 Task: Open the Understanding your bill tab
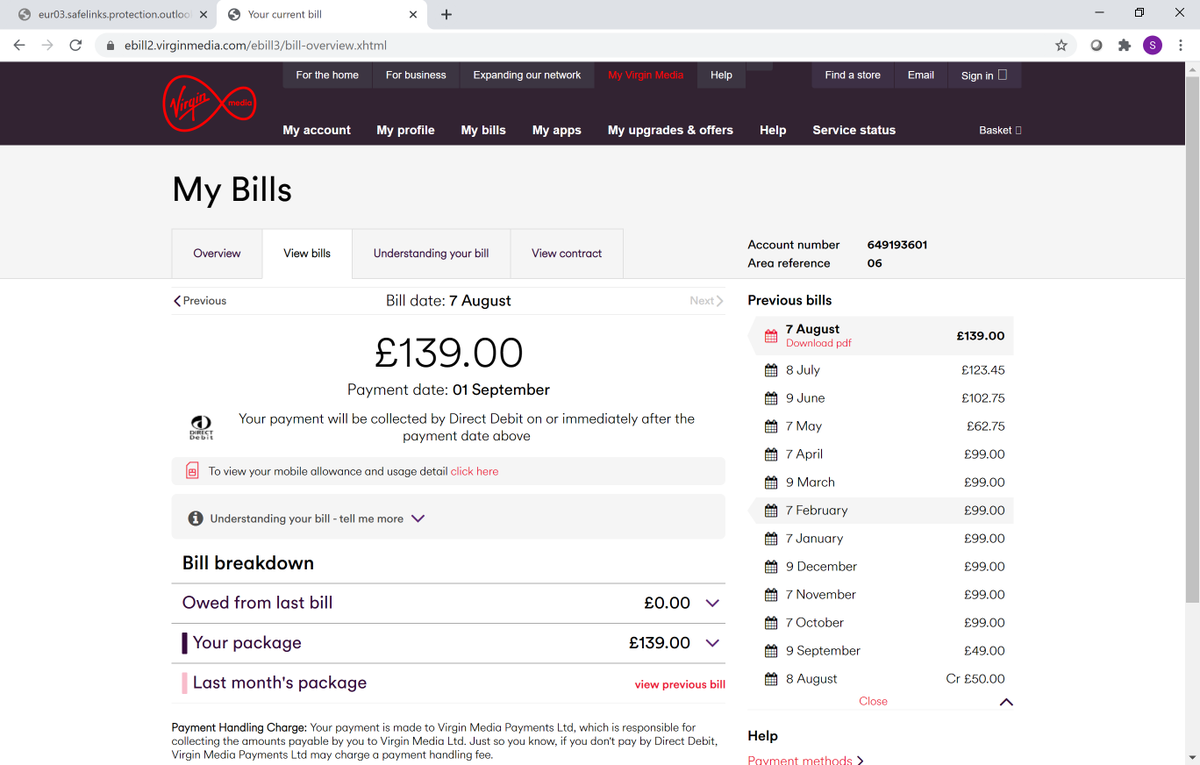431,253
